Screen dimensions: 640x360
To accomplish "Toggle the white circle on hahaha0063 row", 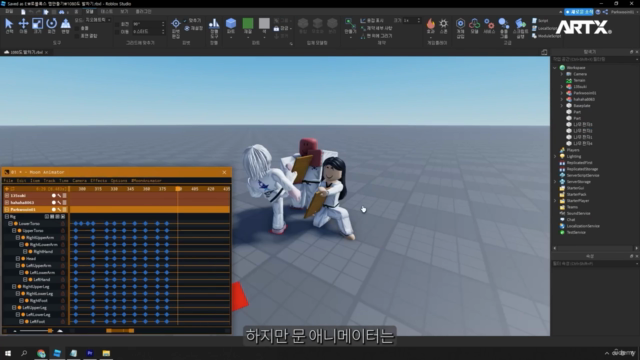I will tap(53, 202).
